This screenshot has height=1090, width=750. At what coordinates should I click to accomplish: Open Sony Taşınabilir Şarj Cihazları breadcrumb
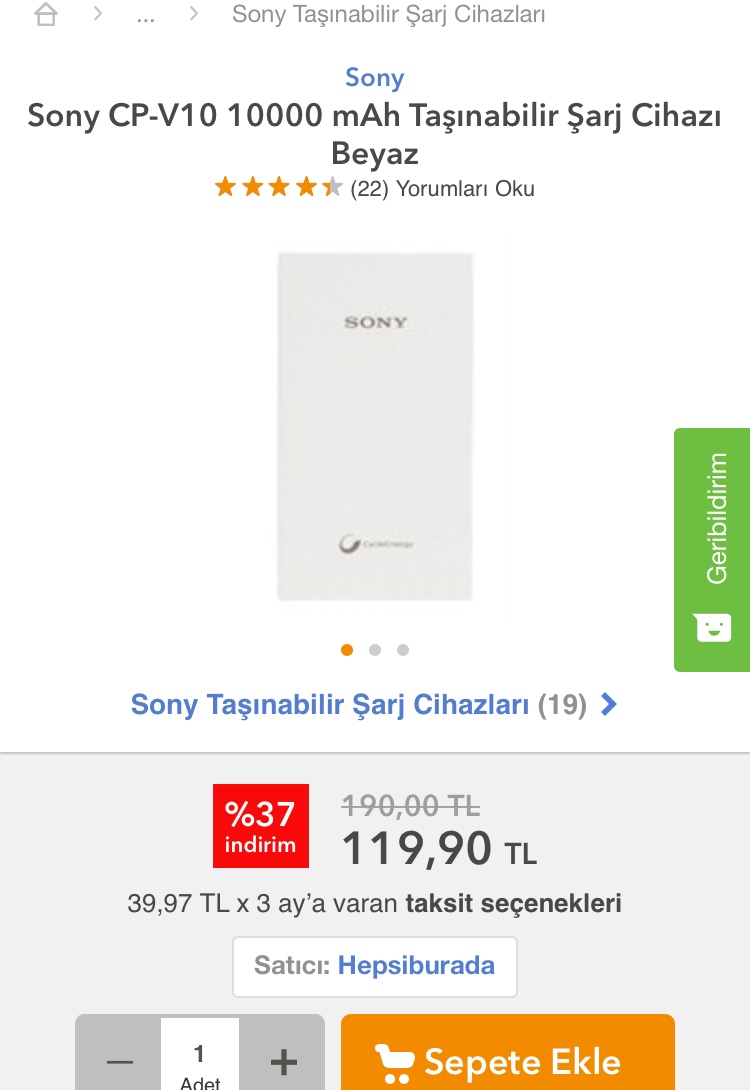[388, 14]
